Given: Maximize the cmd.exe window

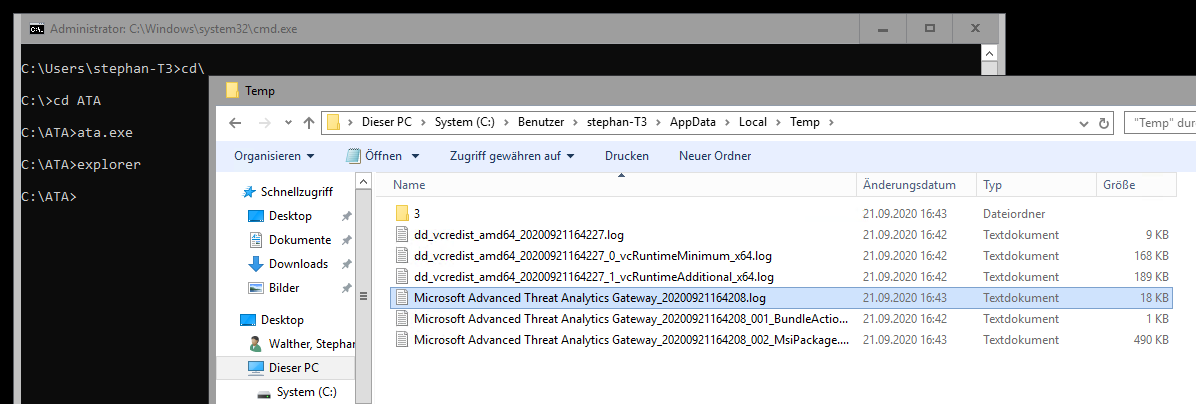Looking at the screenshot, I should [x=930, y=29].
